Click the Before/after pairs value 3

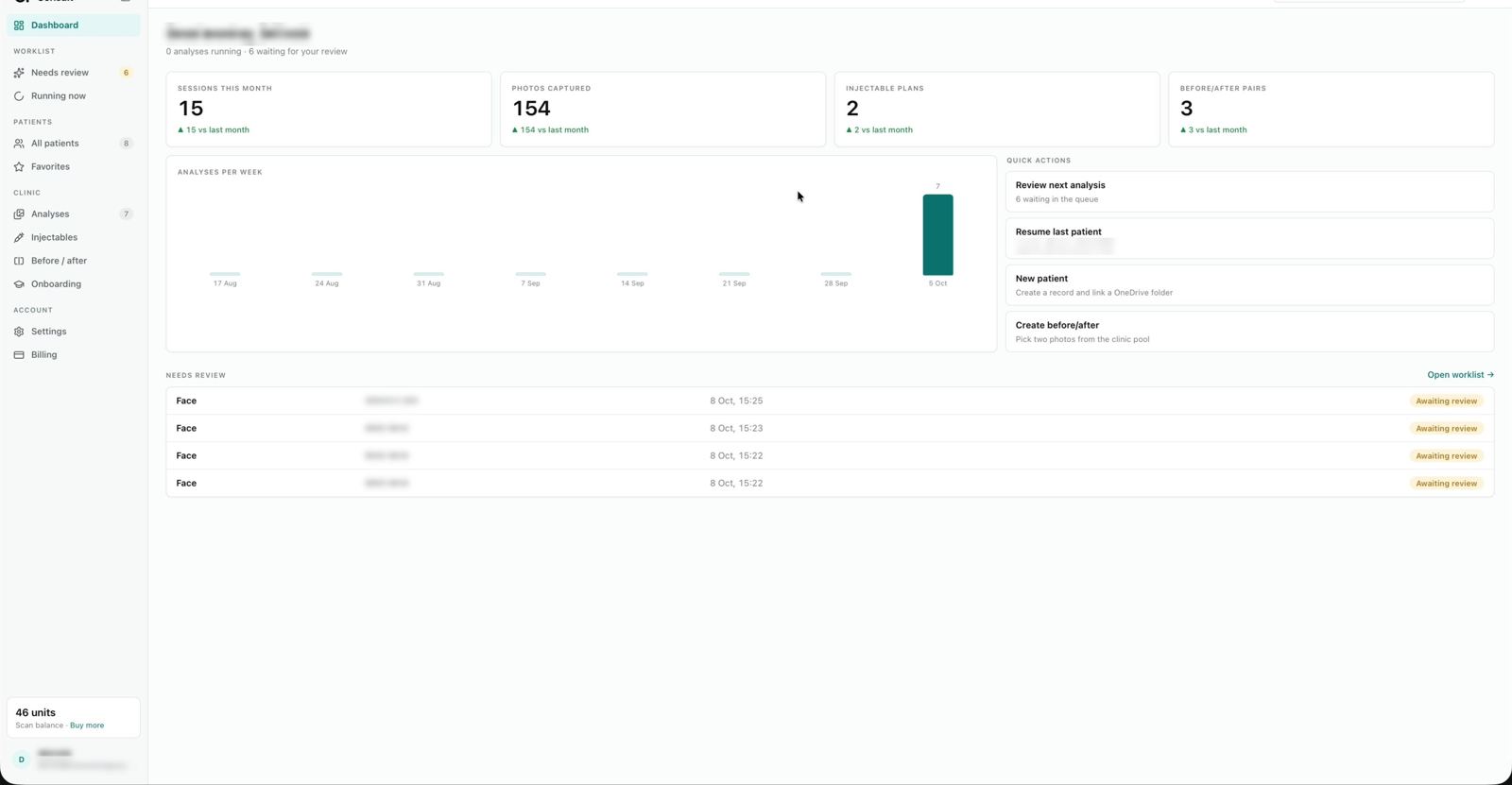pos(1187,109)
